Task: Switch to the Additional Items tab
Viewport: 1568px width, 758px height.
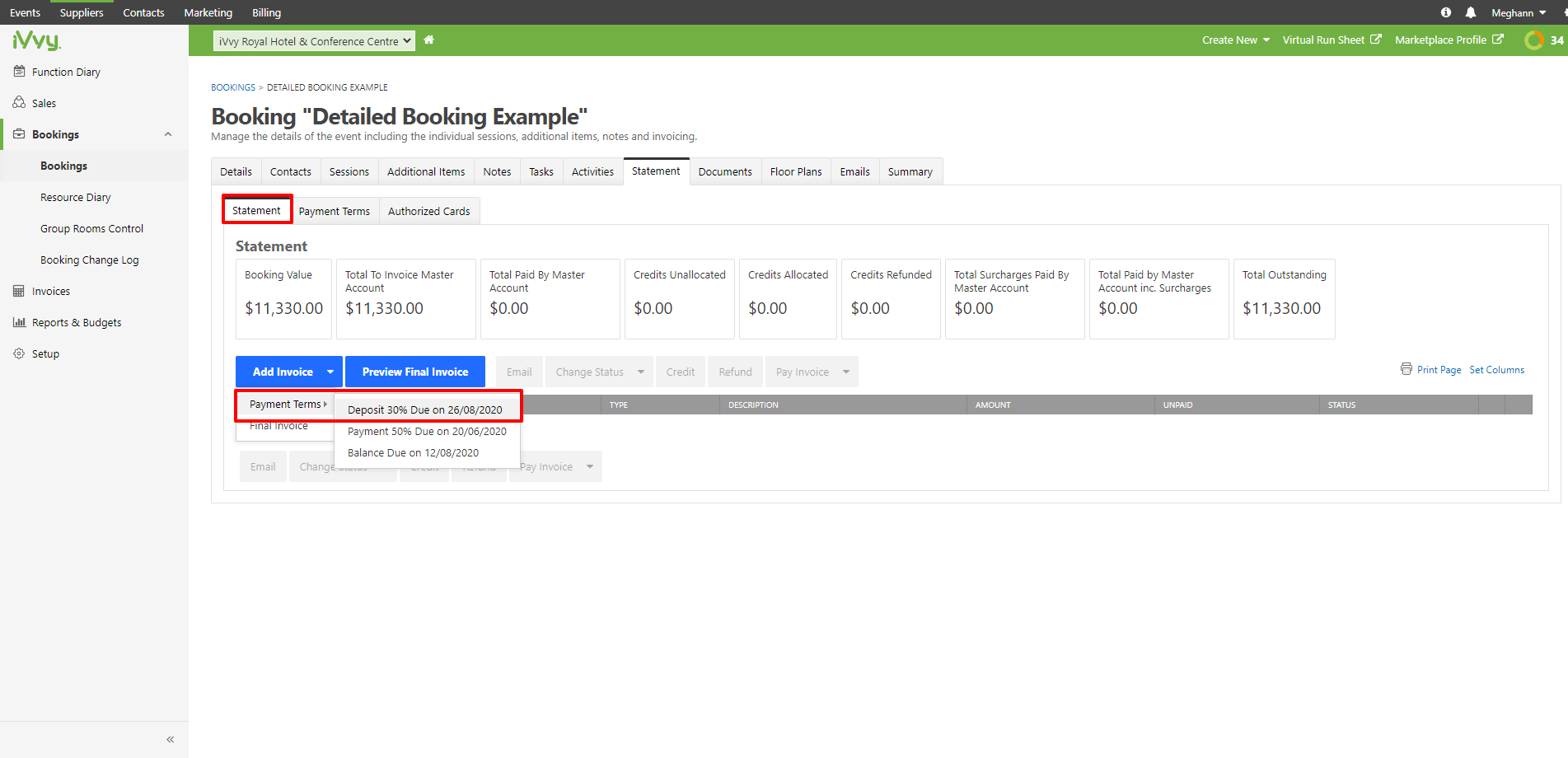Action: click(x=426, y=171)
